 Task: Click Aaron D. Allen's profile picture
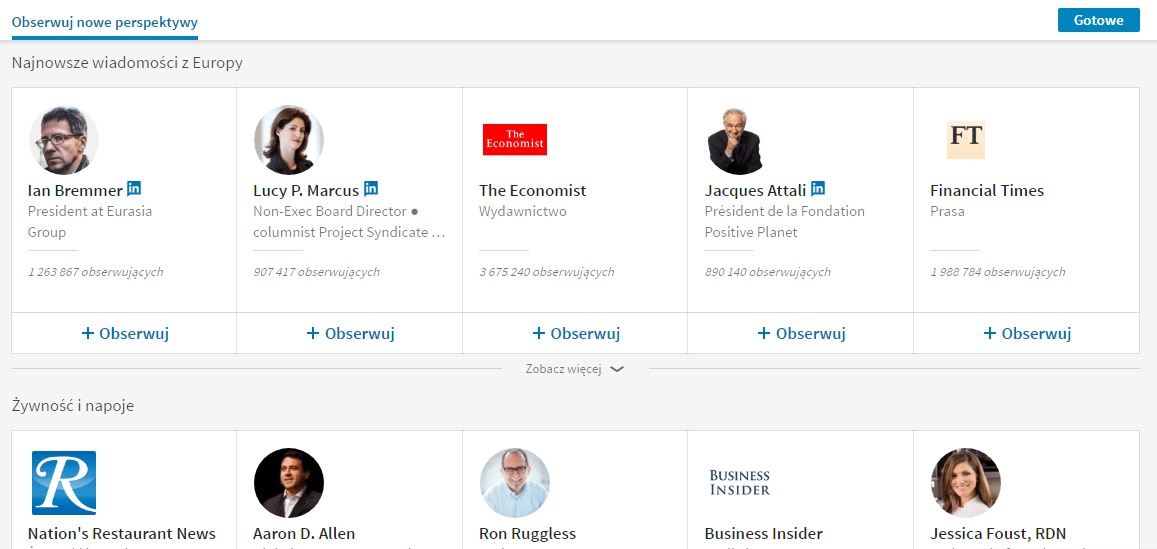289,483
